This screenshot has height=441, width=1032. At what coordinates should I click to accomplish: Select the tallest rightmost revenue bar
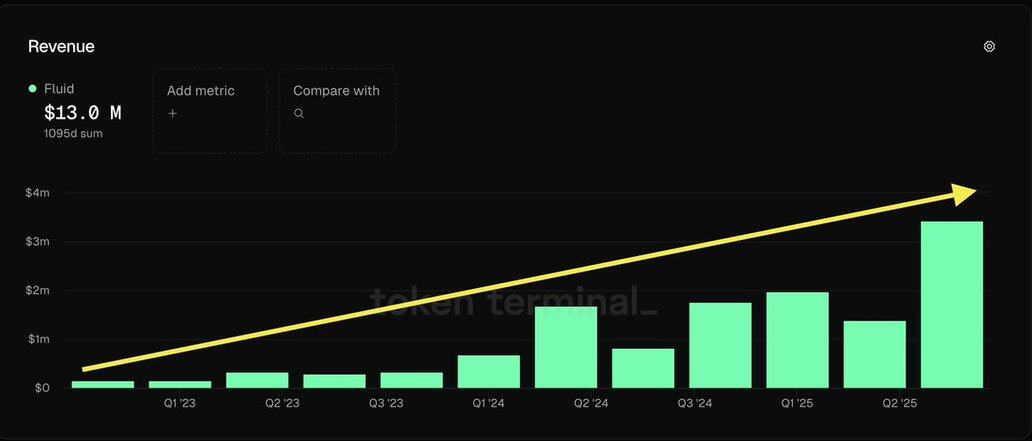[x=951, y=304]
